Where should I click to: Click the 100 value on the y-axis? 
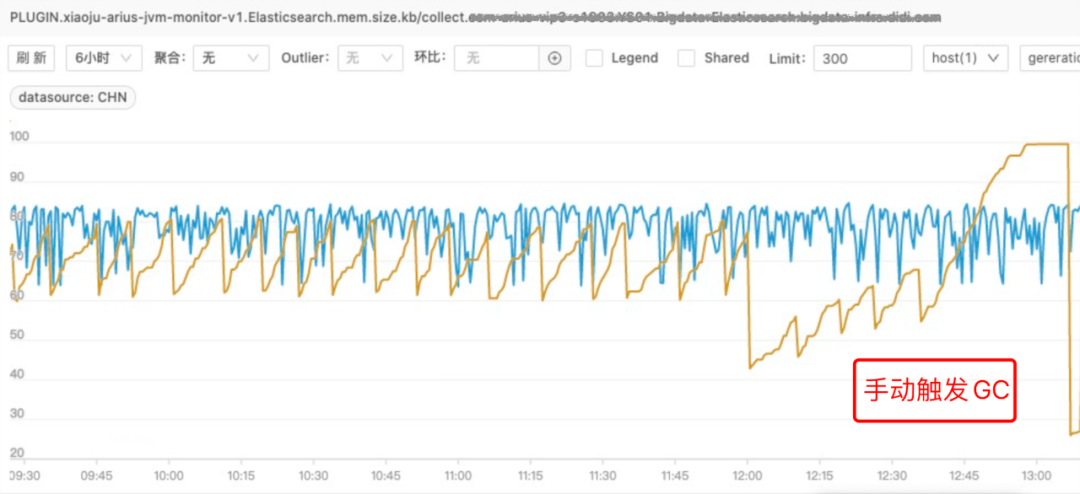click(20, 137)
